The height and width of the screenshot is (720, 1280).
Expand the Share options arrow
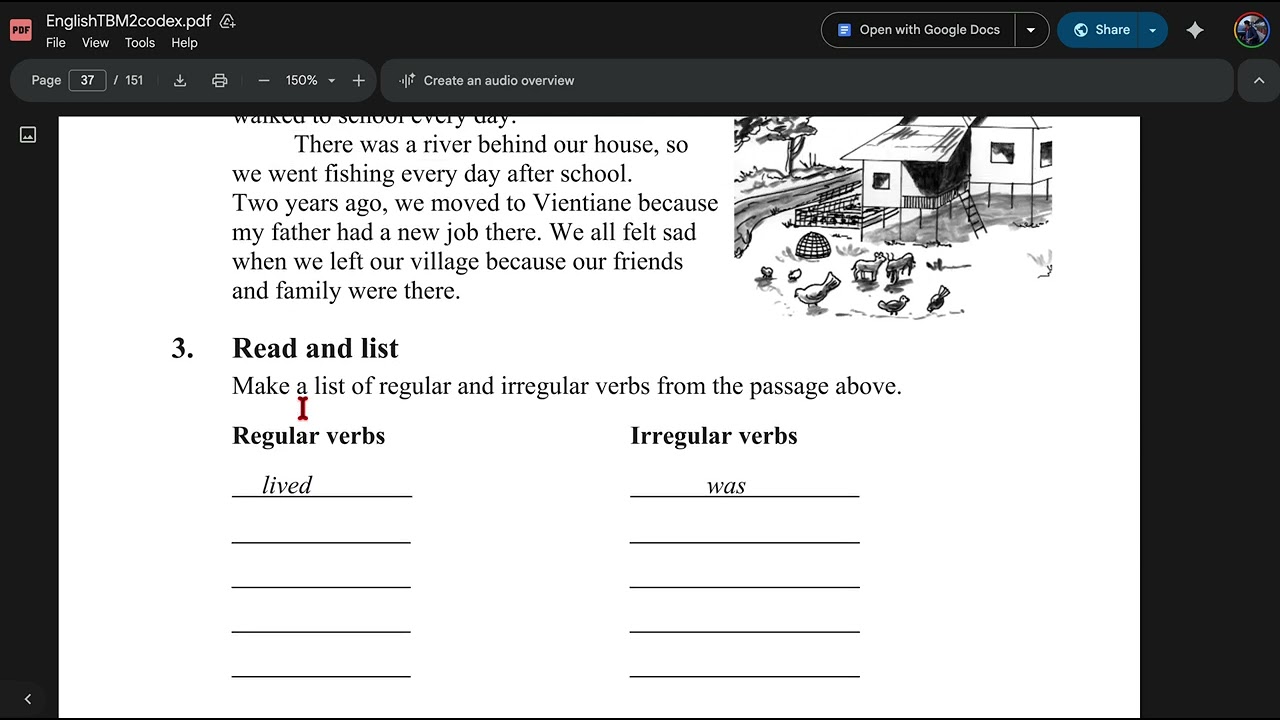1153,30
